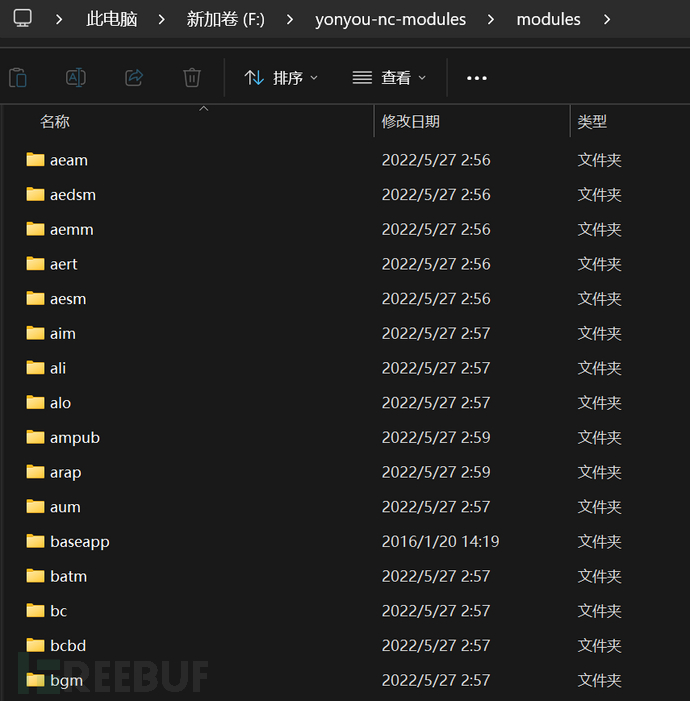Expand the chevron after yonyou-nc-modules
Screen dimensions: 690x701
click(x=491, y=19)
